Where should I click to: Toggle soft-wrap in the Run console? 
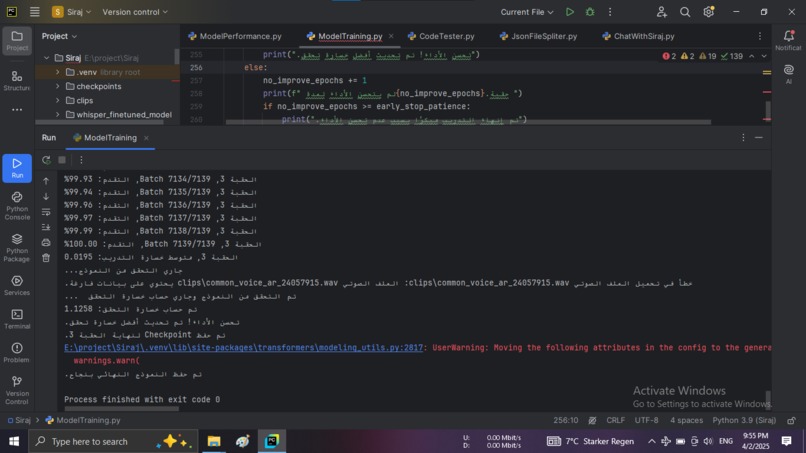point(46,212)
